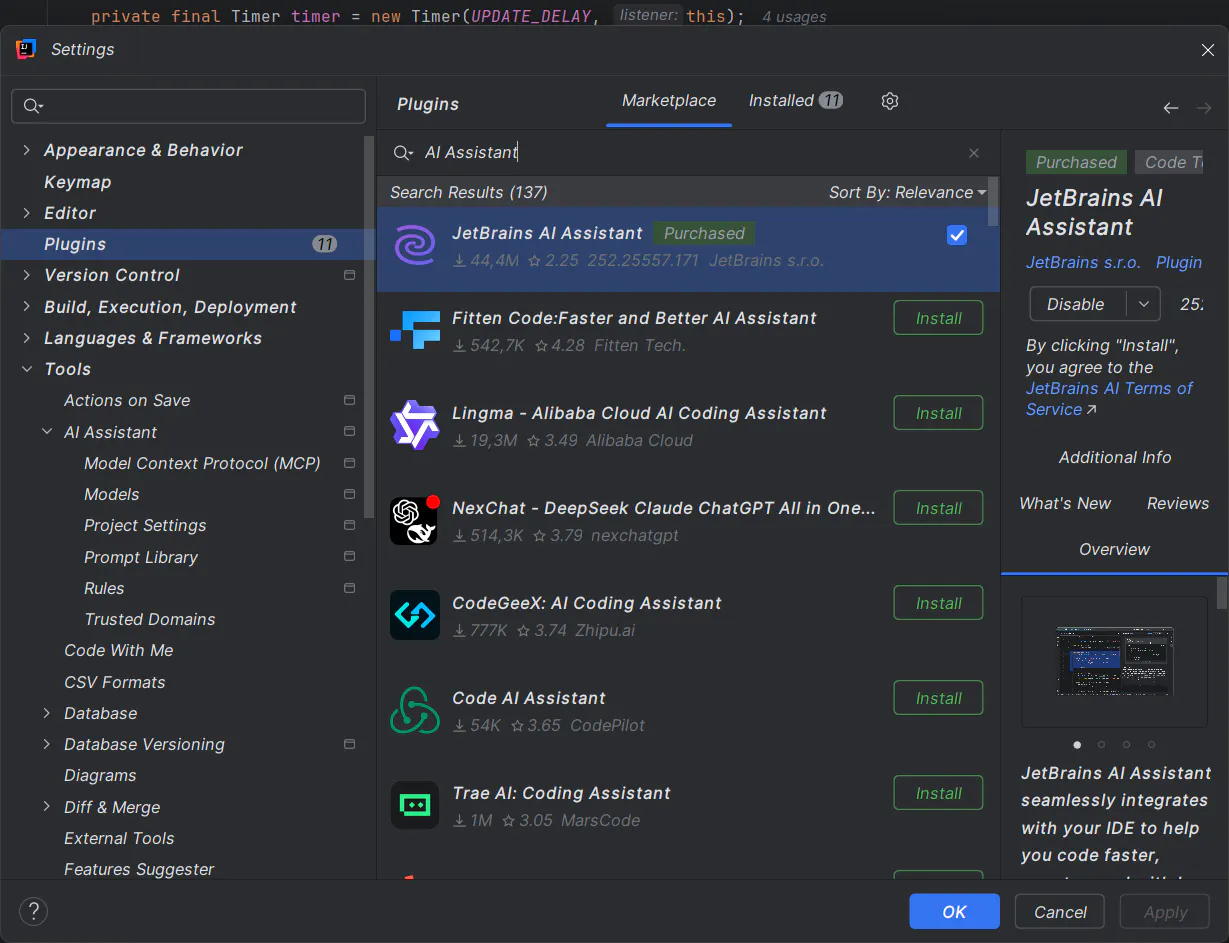Click the JetBrains AI Assistant plugin logo
The image size is (1229, 943).
point(414,245)
